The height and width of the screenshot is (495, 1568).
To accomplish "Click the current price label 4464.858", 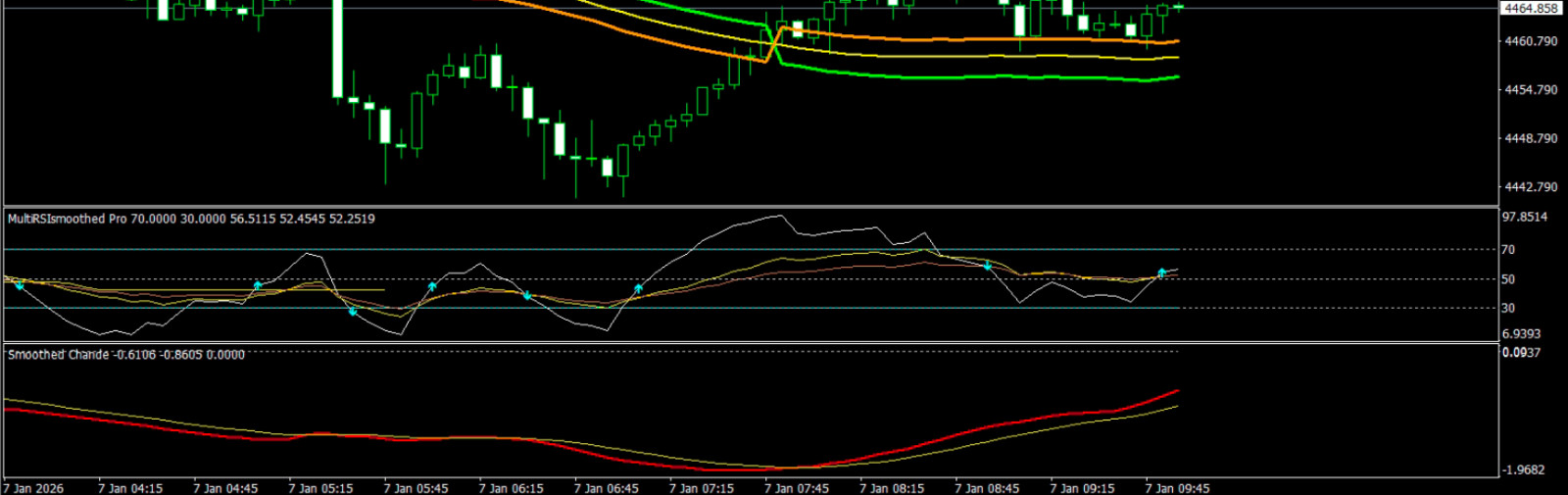I will tap(1531, 8).
